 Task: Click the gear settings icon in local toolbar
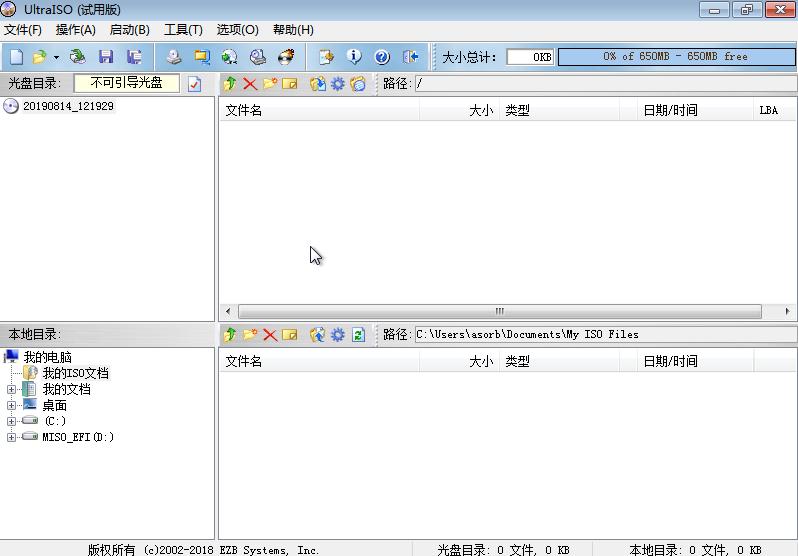[x=338, y=335]
